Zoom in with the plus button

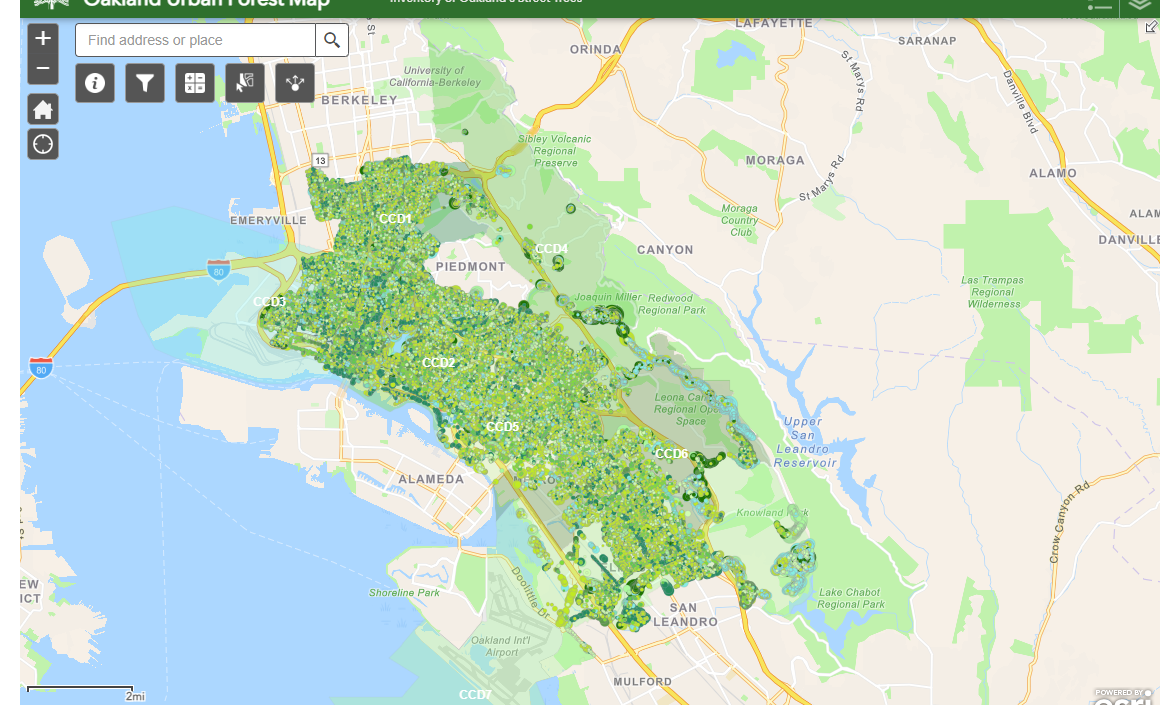[43, 38]
